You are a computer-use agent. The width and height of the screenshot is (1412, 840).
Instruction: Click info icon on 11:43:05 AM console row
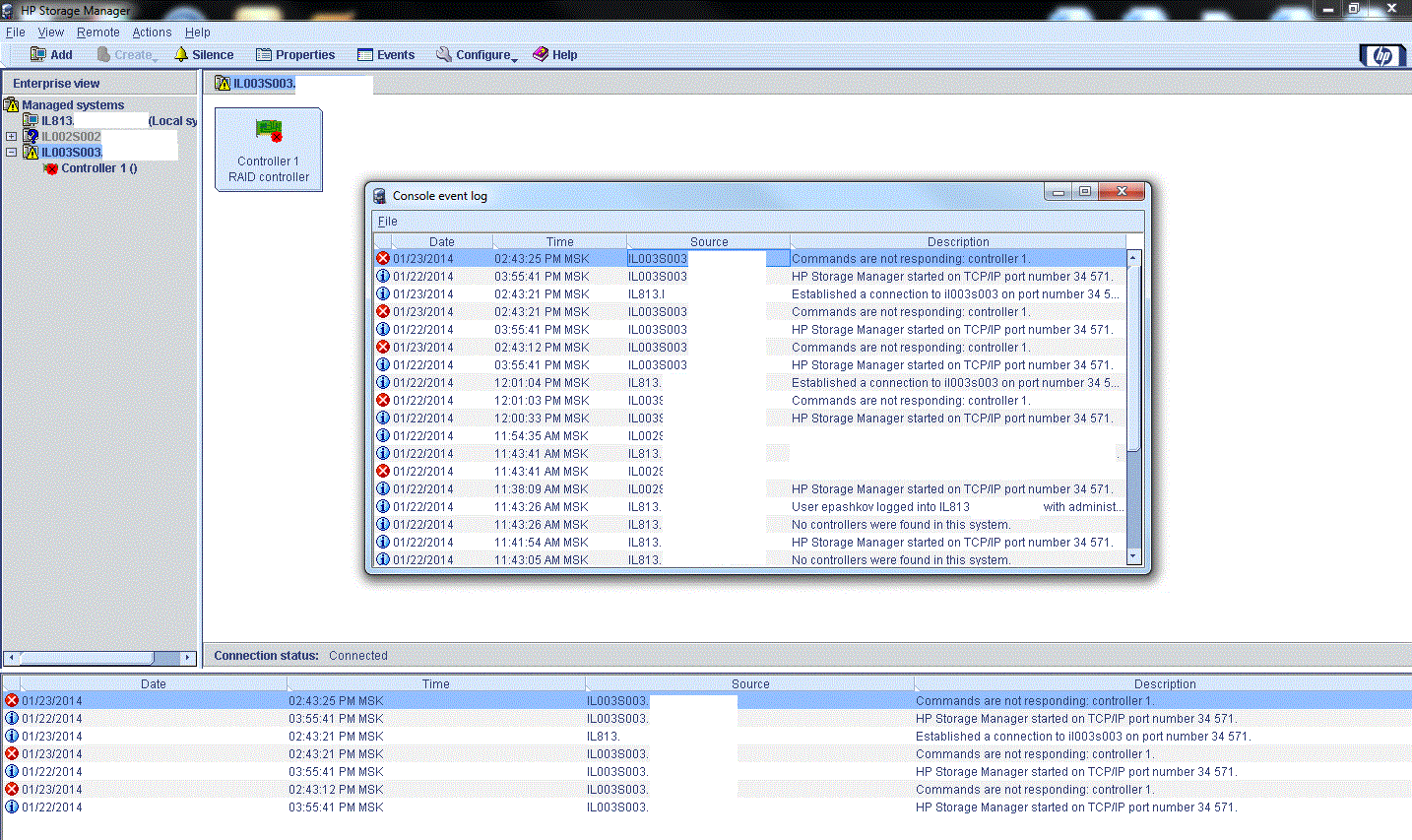coord(383,559)
